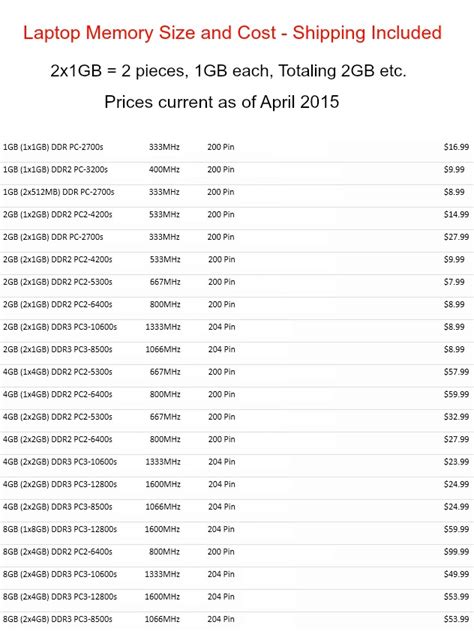Select the 8GB (2x4GB) DDR3 PC3-10600s row
The image size is (474, 631).
(x=237, y=574)
